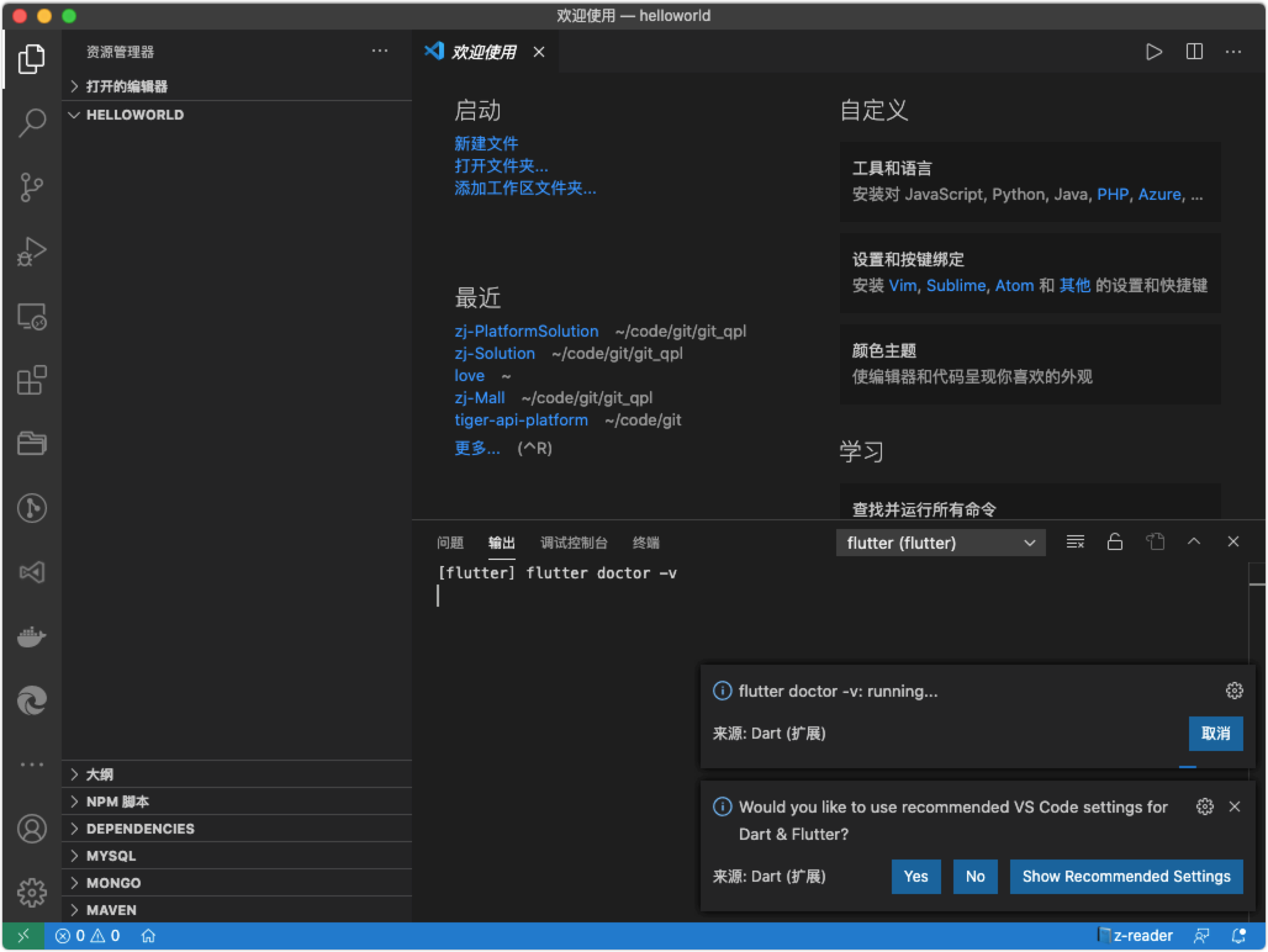Expand 打开的编辑器 section

click(237, 86)
